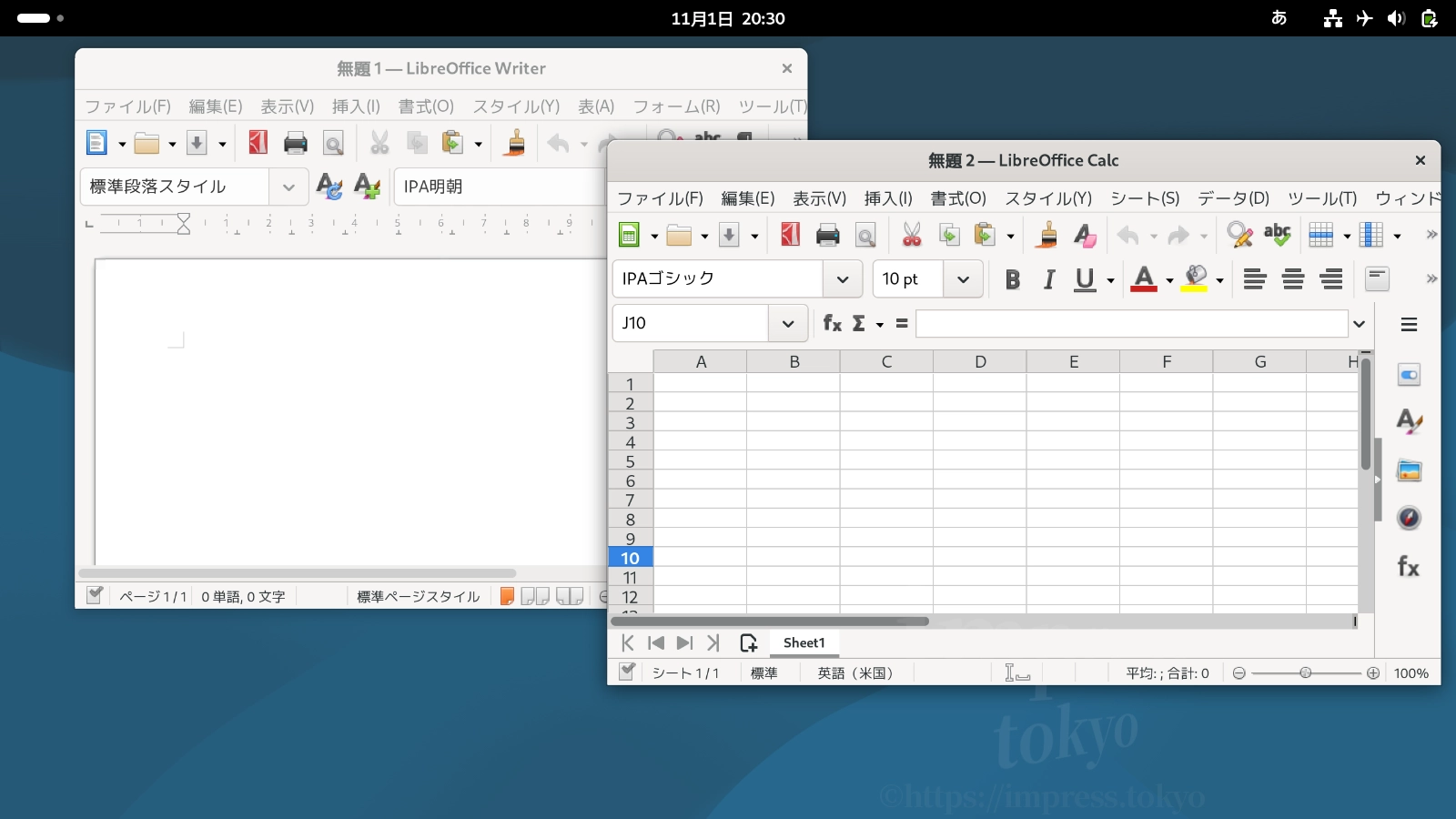Click the open folder icon in Calc

[679, 236]
